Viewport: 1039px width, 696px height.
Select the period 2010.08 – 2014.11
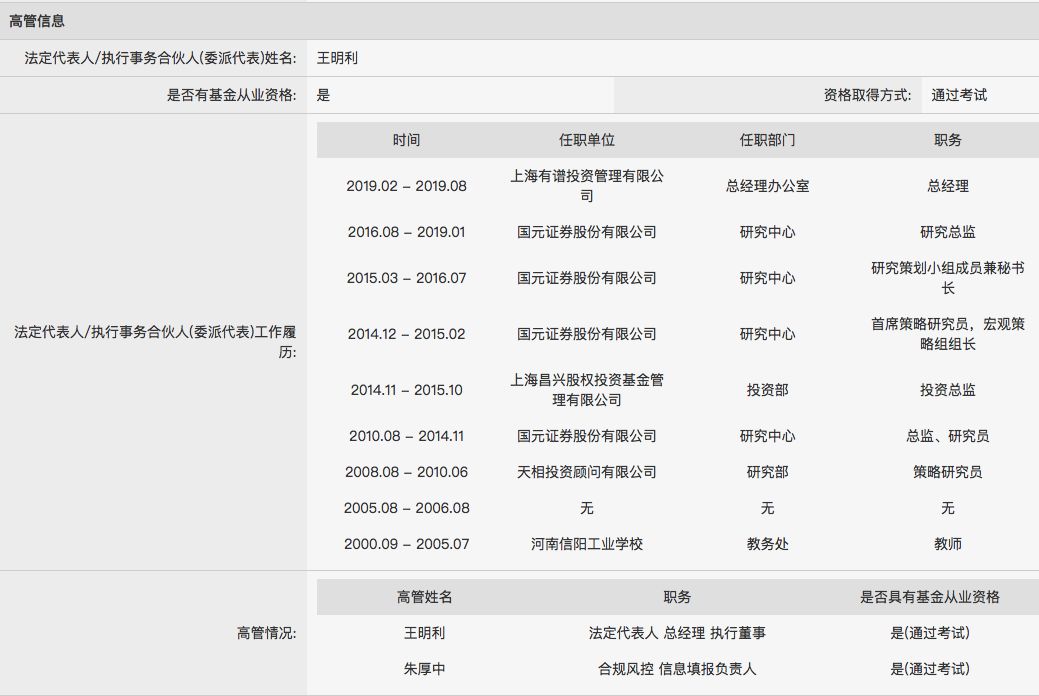pyautogui.click(x=406, y=436)
